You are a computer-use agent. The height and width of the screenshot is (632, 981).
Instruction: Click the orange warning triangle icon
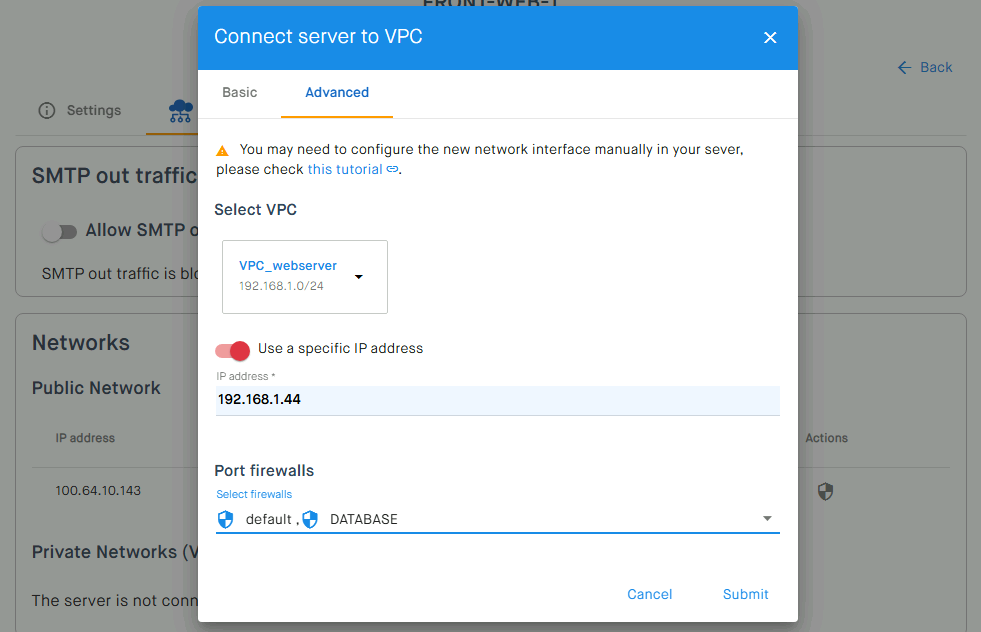point(222,151)
